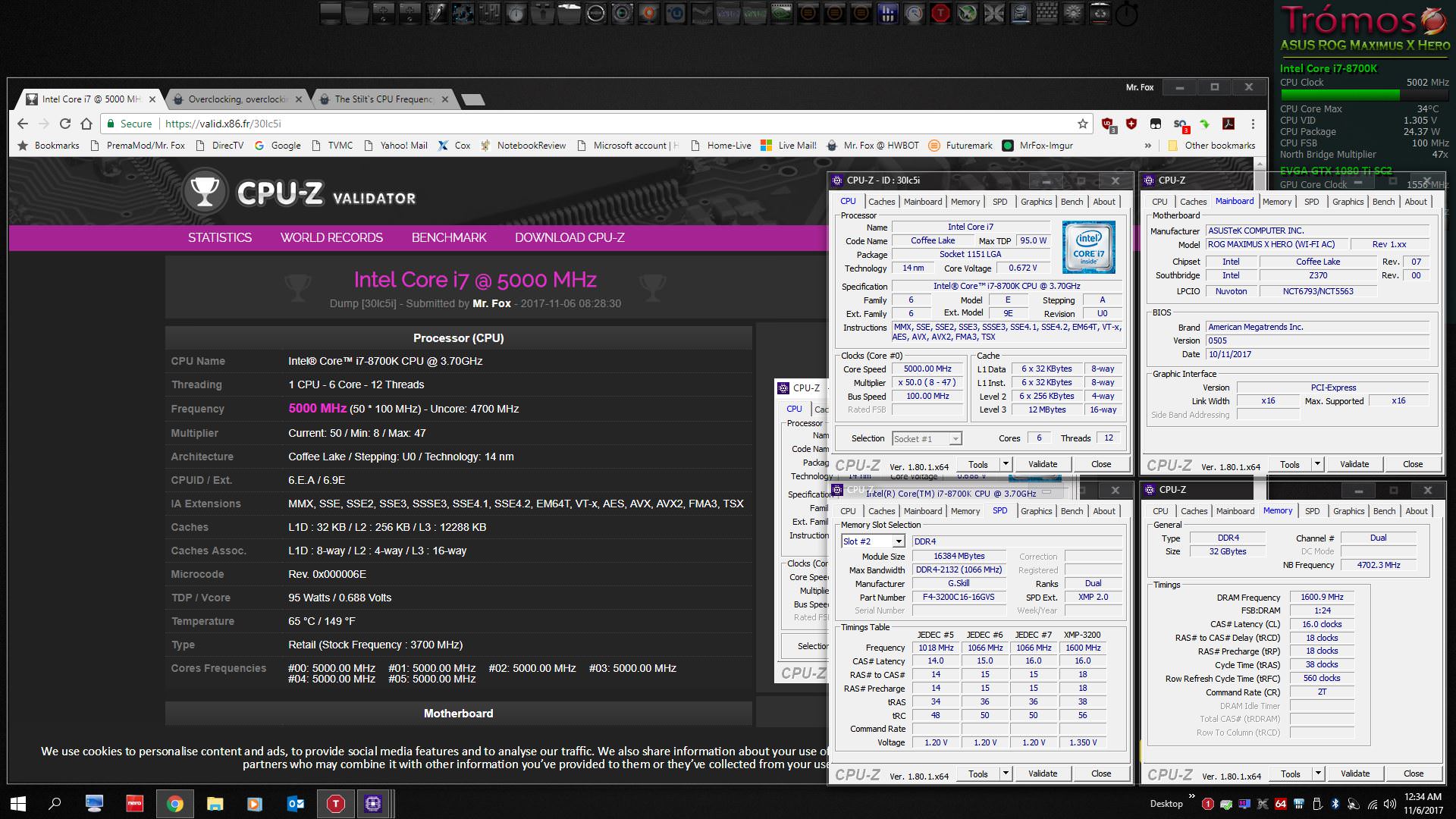This screenshot has height=819, width=1456.
Task: Click Close button in Mainboard CPU-Z window
Action: pyautogui.click(x=1413, y=464)
